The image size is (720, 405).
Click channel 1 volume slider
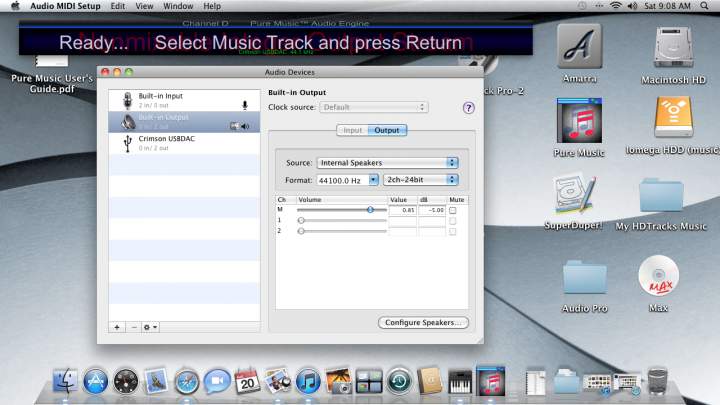342,220
